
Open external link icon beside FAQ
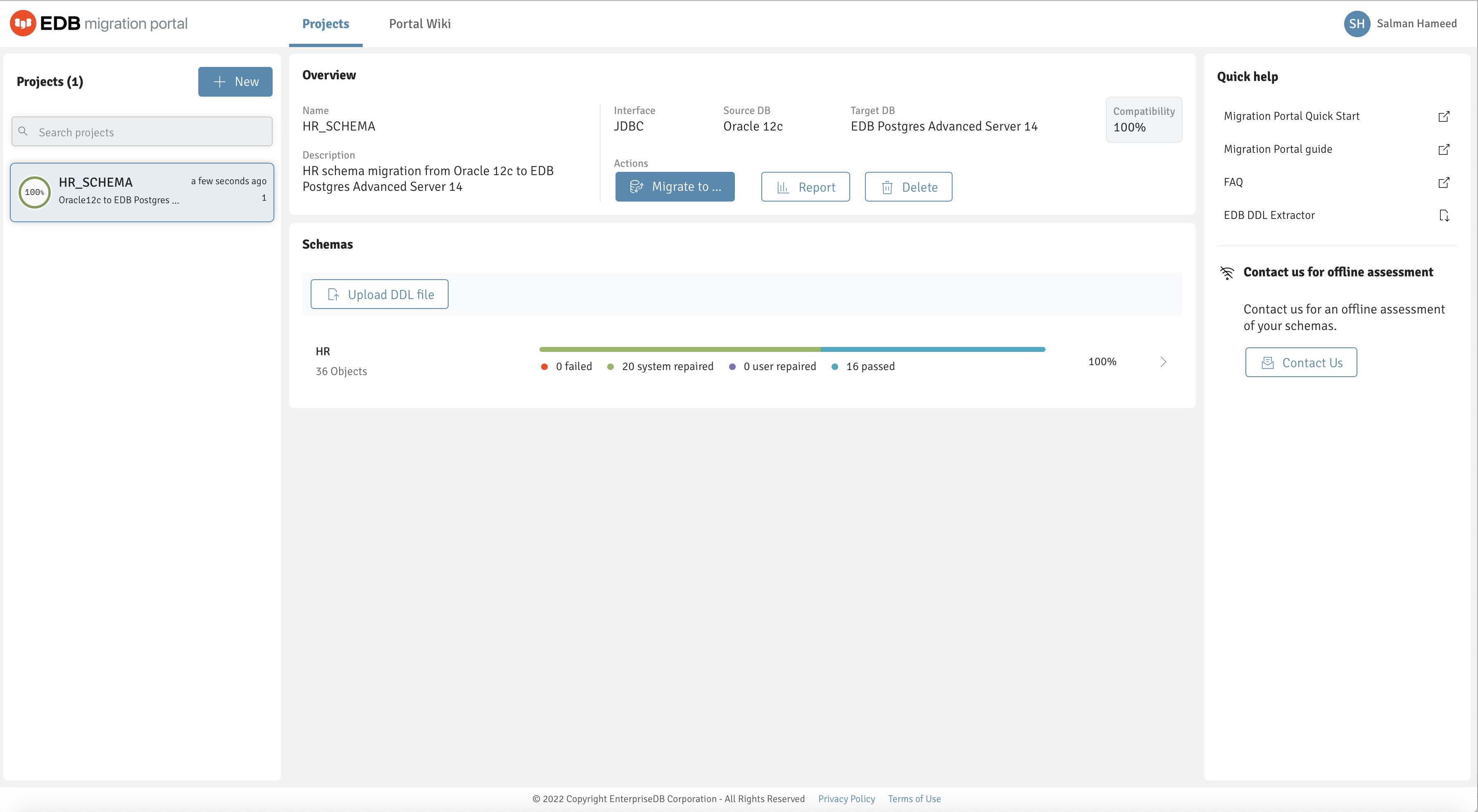click(1444, 183)
